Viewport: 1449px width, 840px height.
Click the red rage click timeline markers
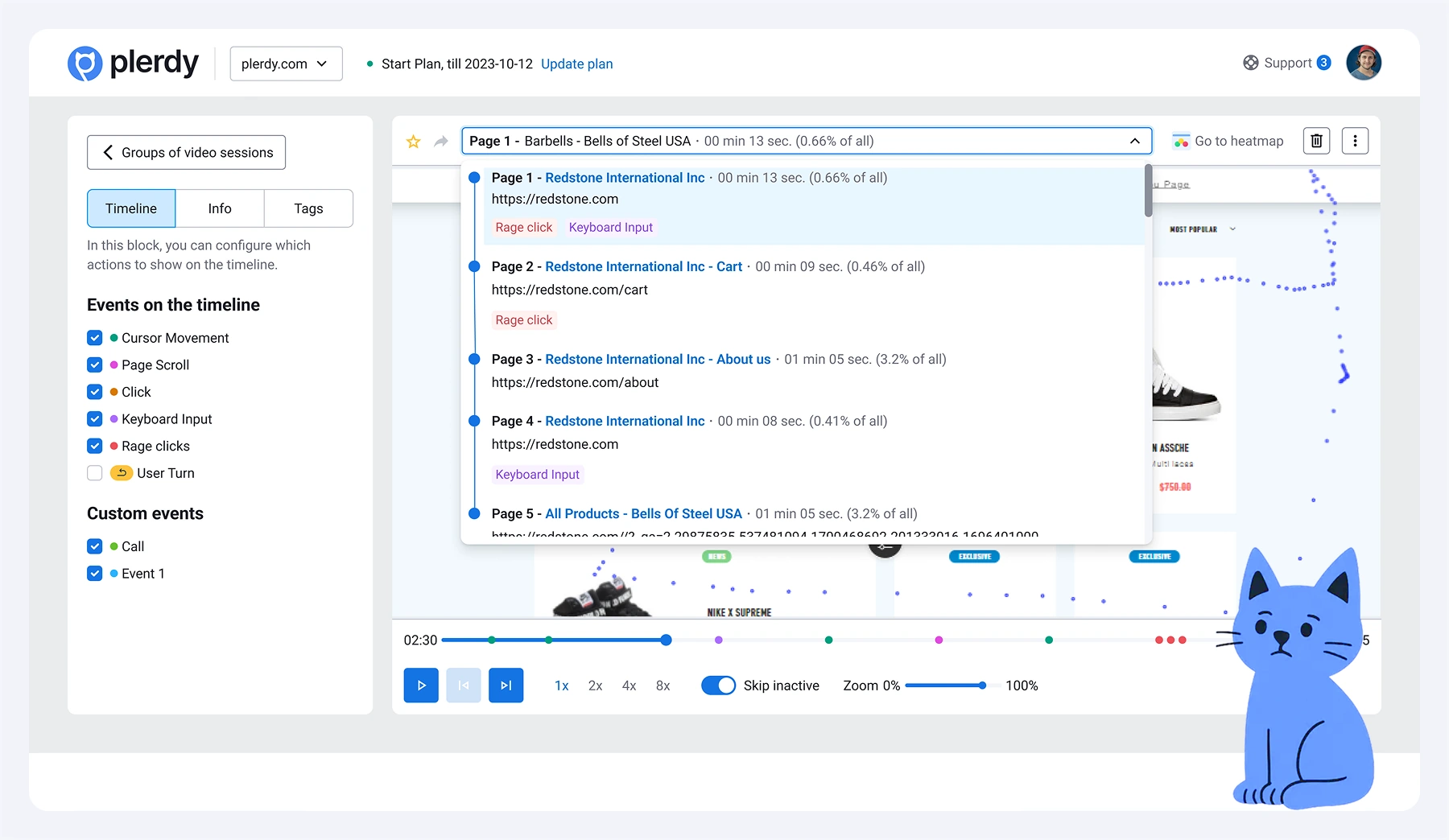(1170, 640)
